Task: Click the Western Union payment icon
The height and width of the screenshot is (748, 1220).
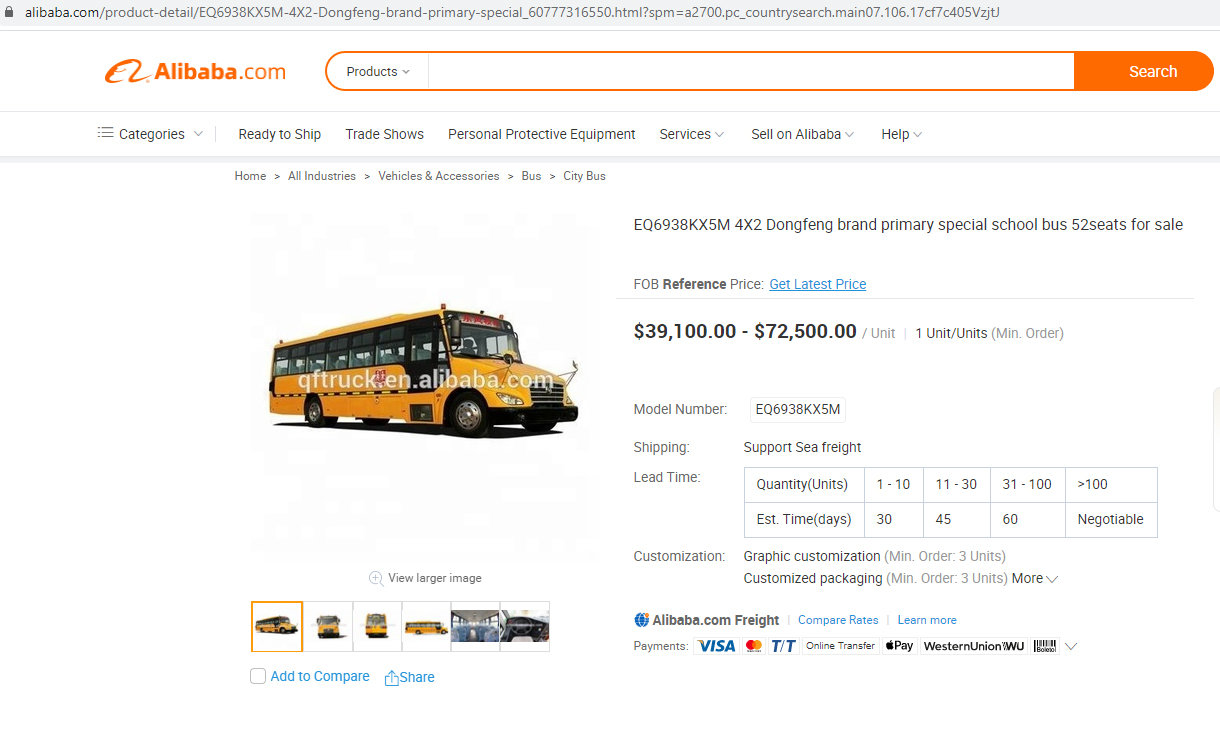Action: pyautogui.click(x=974, y=646)
